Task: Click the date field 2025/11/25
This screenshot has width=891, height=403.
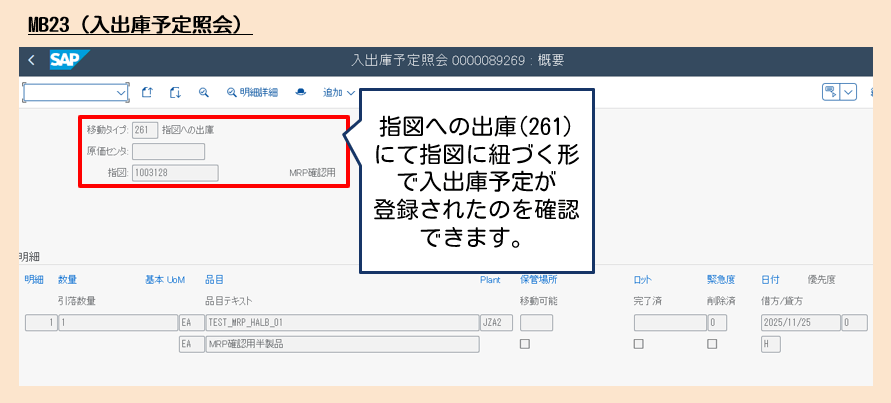Action: pyautogui.click(x=801, y=323)
